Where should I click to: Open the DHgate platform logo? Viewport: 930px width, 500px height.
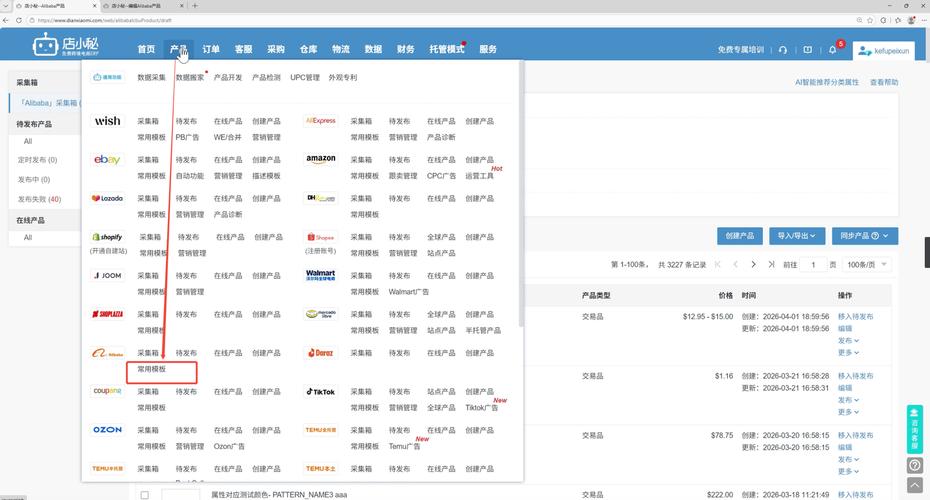[321, 198]
